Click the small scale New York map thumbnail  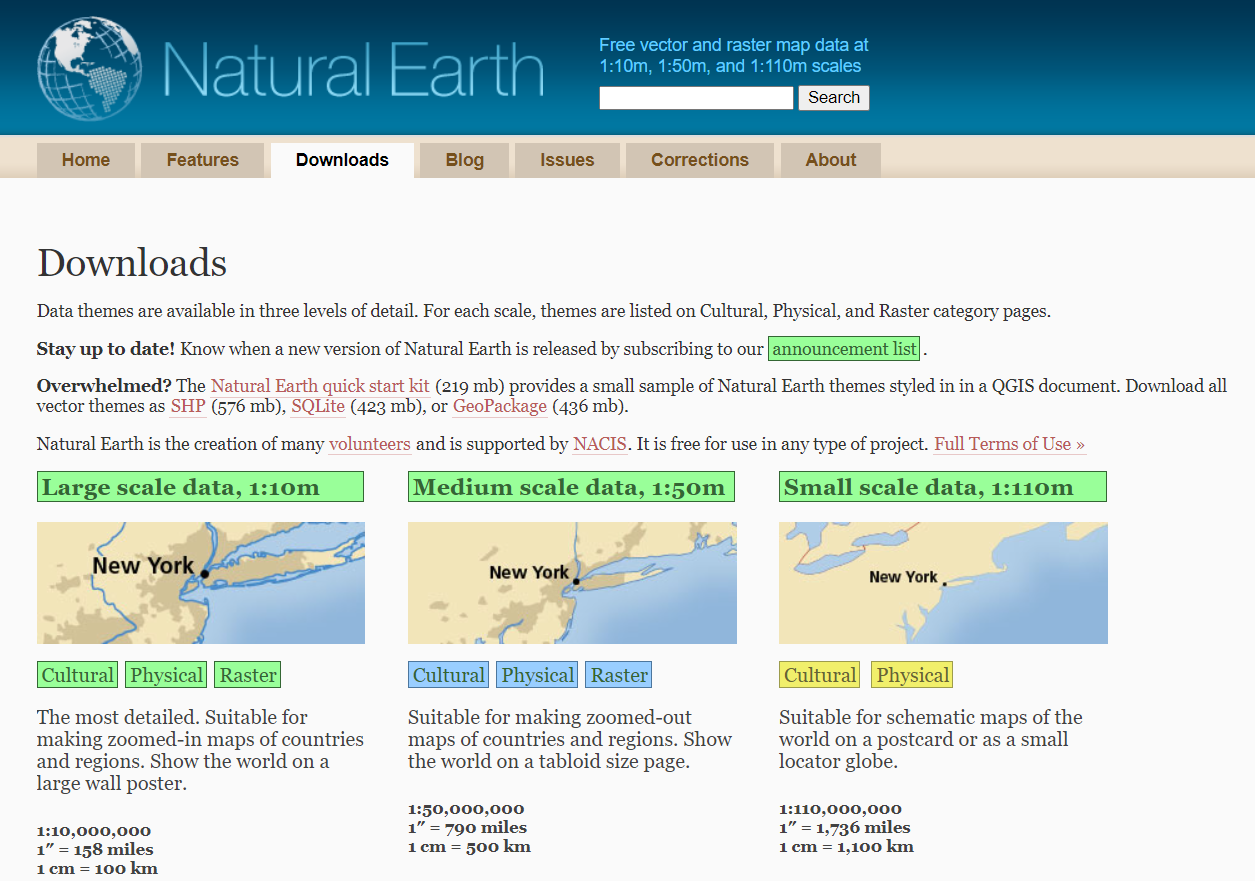point(942,582)
